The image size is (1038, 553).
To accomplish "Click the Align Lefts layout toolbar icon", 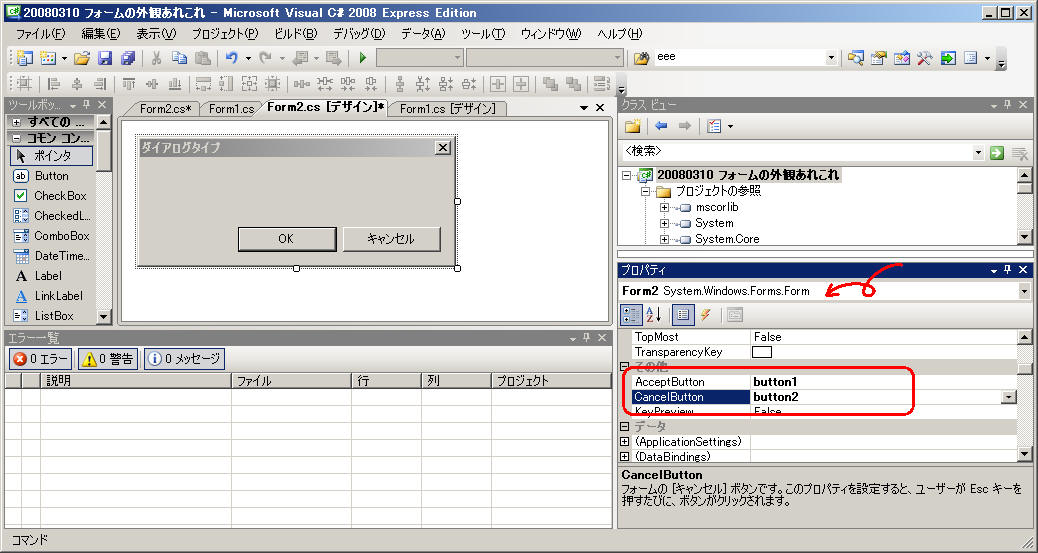I will coord(53,85).
